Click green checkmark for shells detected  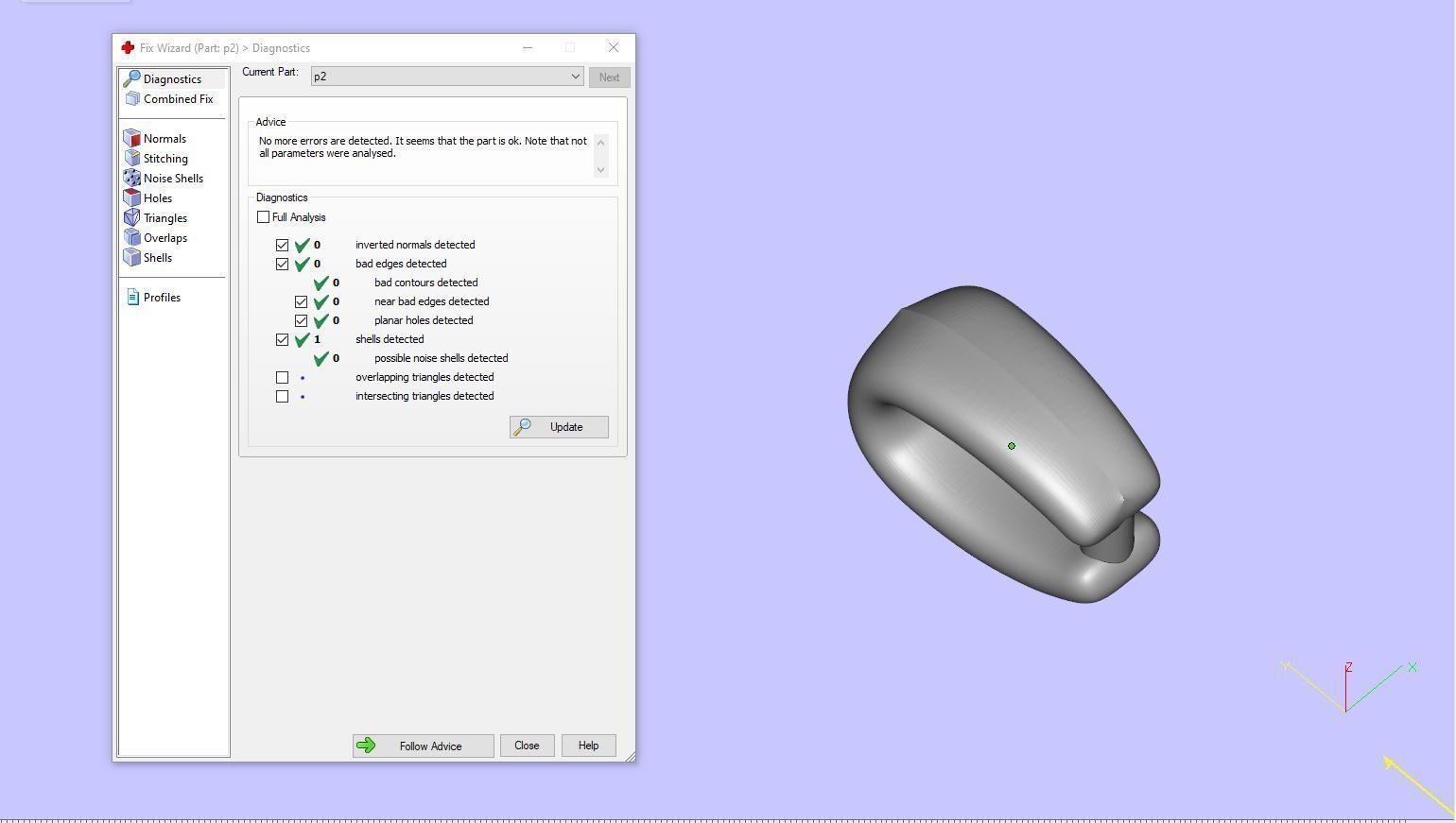(303, 339)
